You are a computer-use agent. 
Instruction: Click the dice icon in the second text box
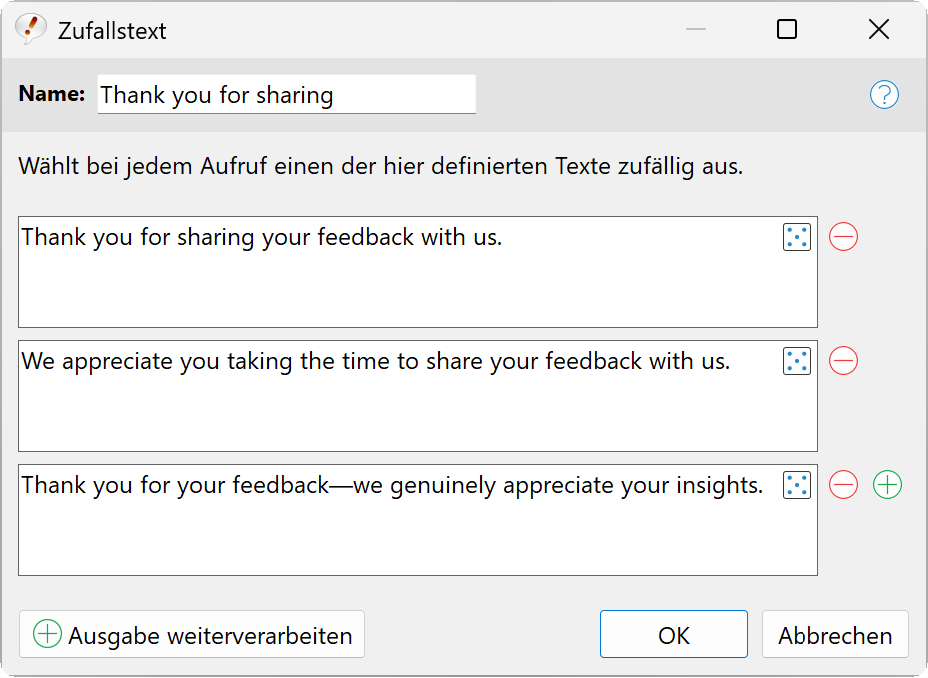pos(796,361)
